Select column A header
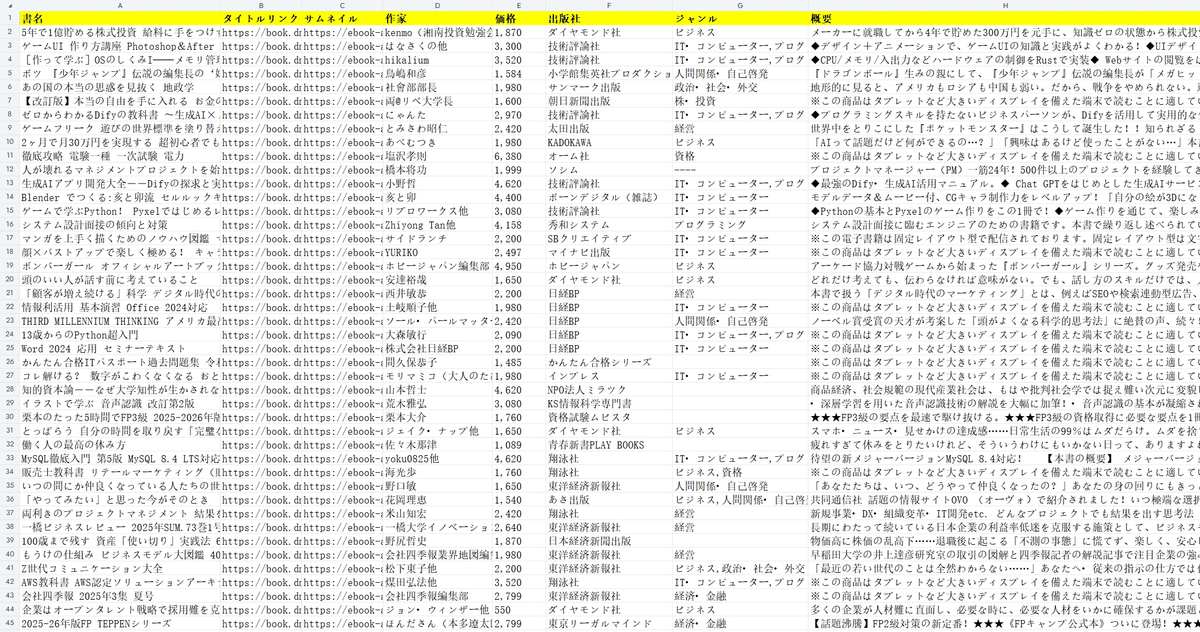Viewport: 1200px width, 632px height. [120, 6]
